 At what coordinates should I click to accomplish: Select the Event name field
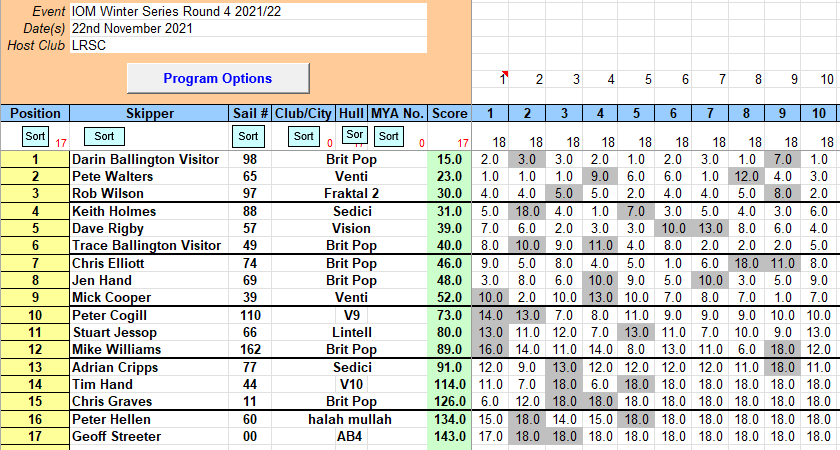(x=248, y=11)
